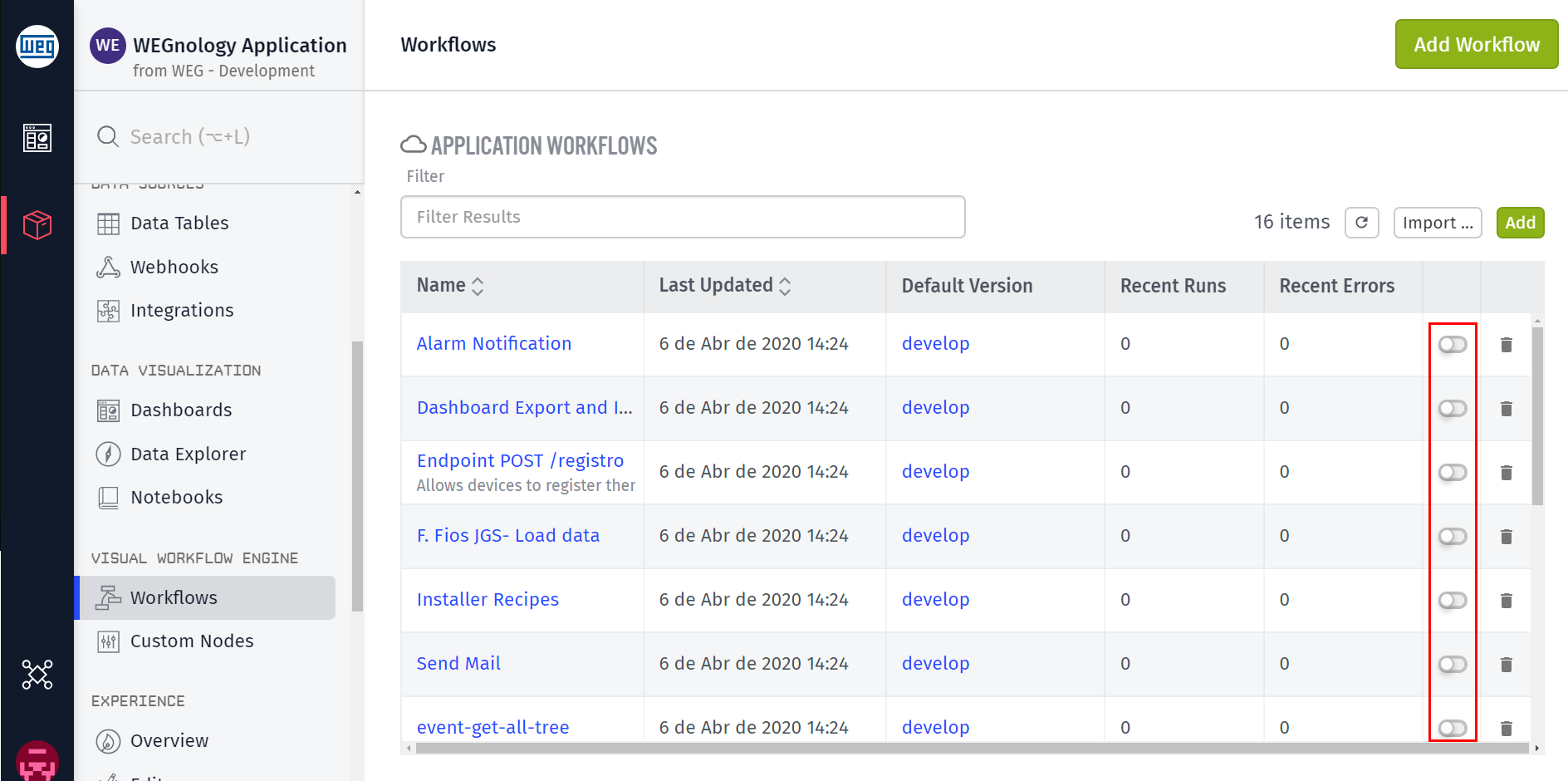
Task: Open the Send Mail workflow
Action: (458, 664)
